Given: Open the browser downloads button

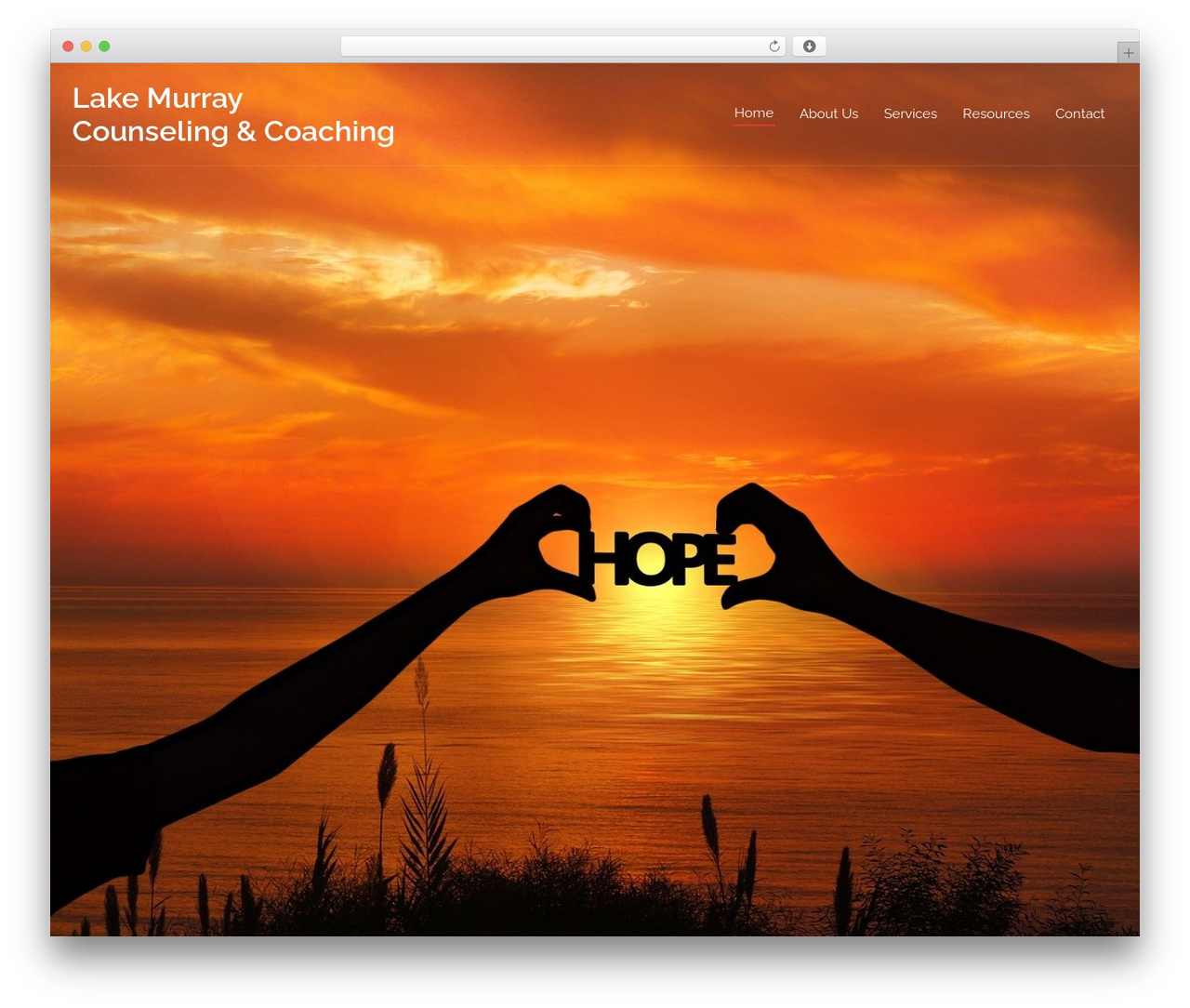Looking at the screenshot, I should tap(809, 46).
